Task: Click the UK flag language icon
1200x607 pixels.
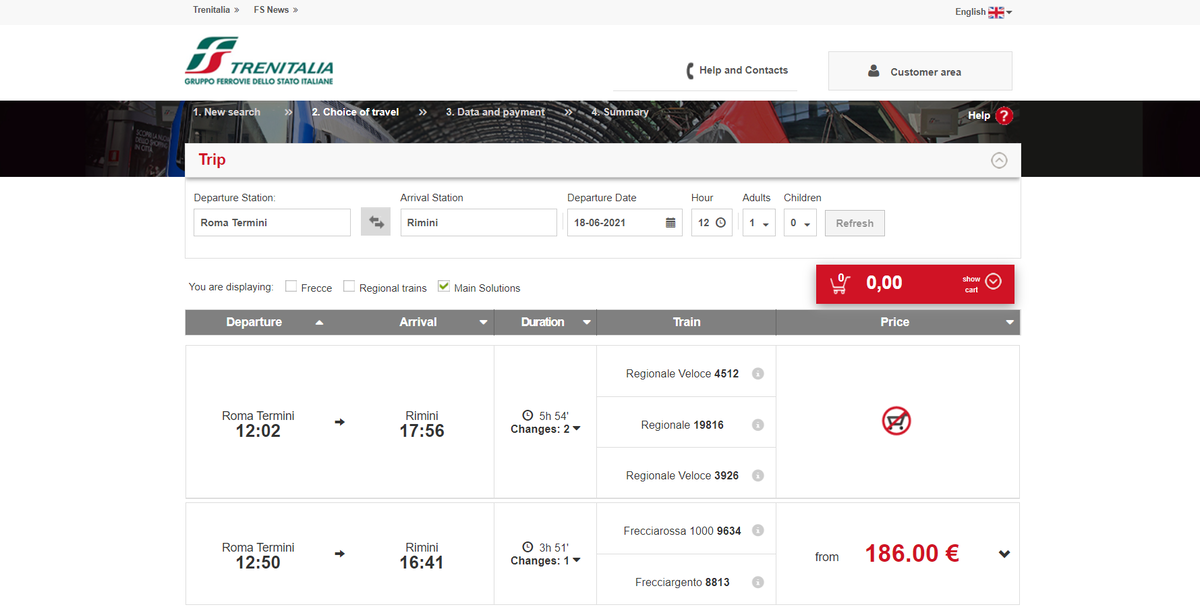Action: (x=996, y=12)
